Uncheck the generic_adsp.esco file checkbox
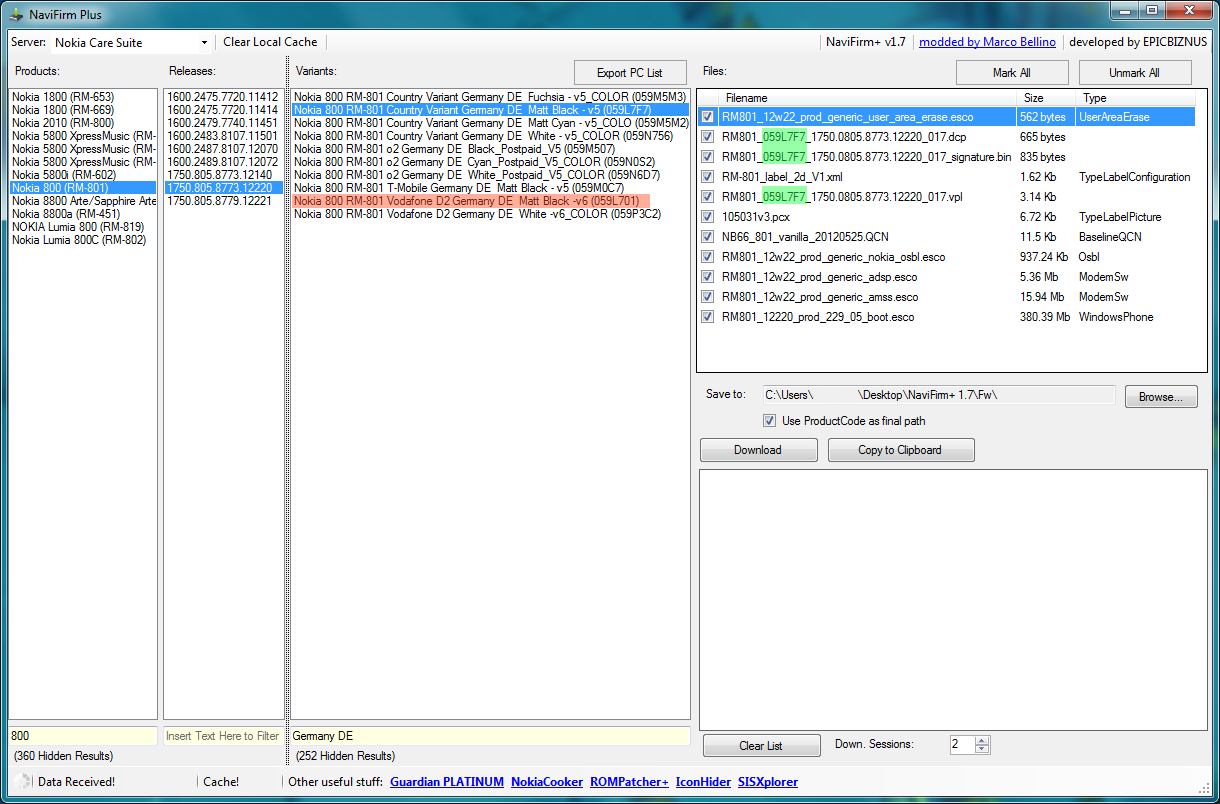 tap(708, 277)
